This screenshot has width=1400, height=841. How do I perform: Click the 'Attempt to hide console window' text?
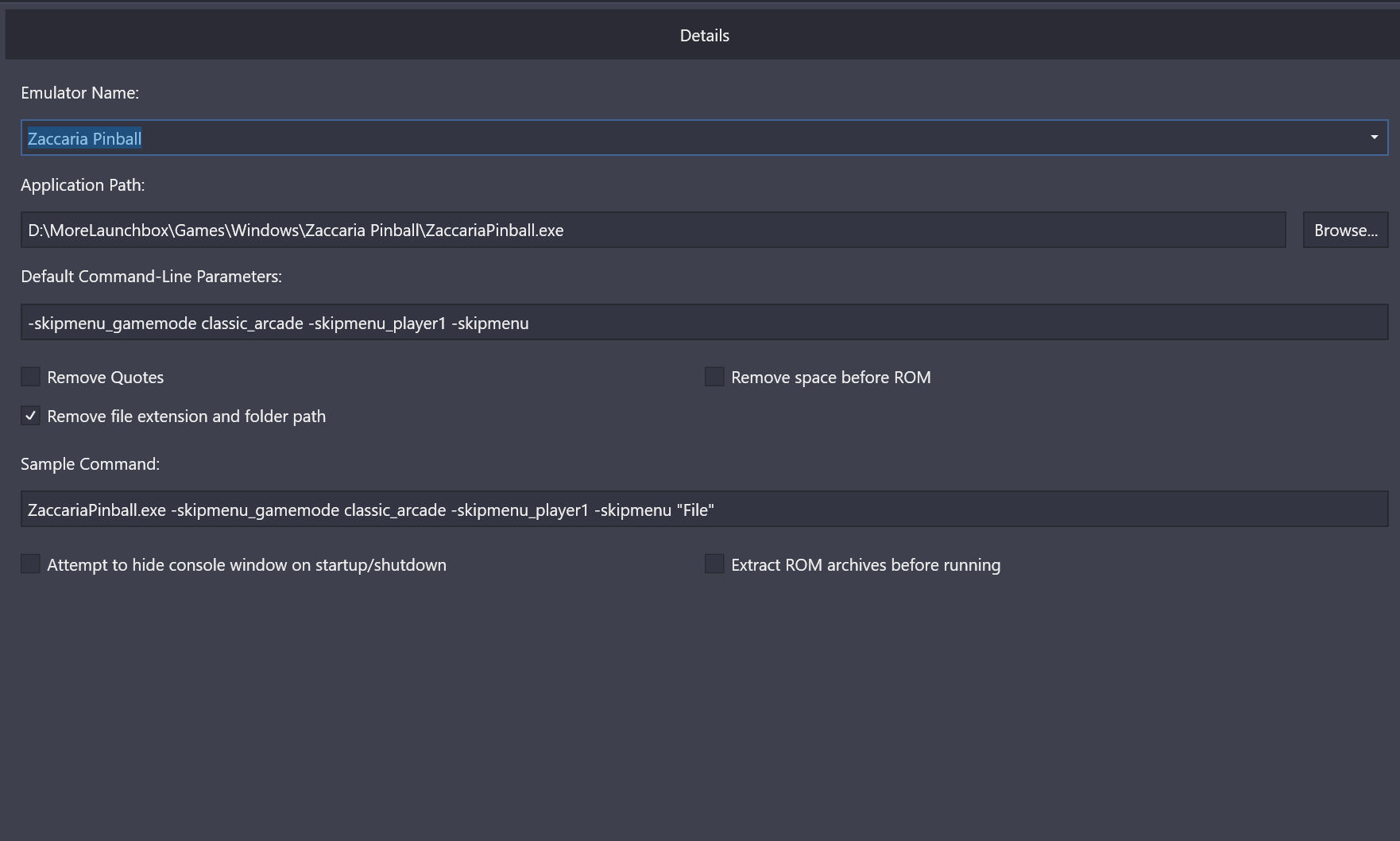246,565
